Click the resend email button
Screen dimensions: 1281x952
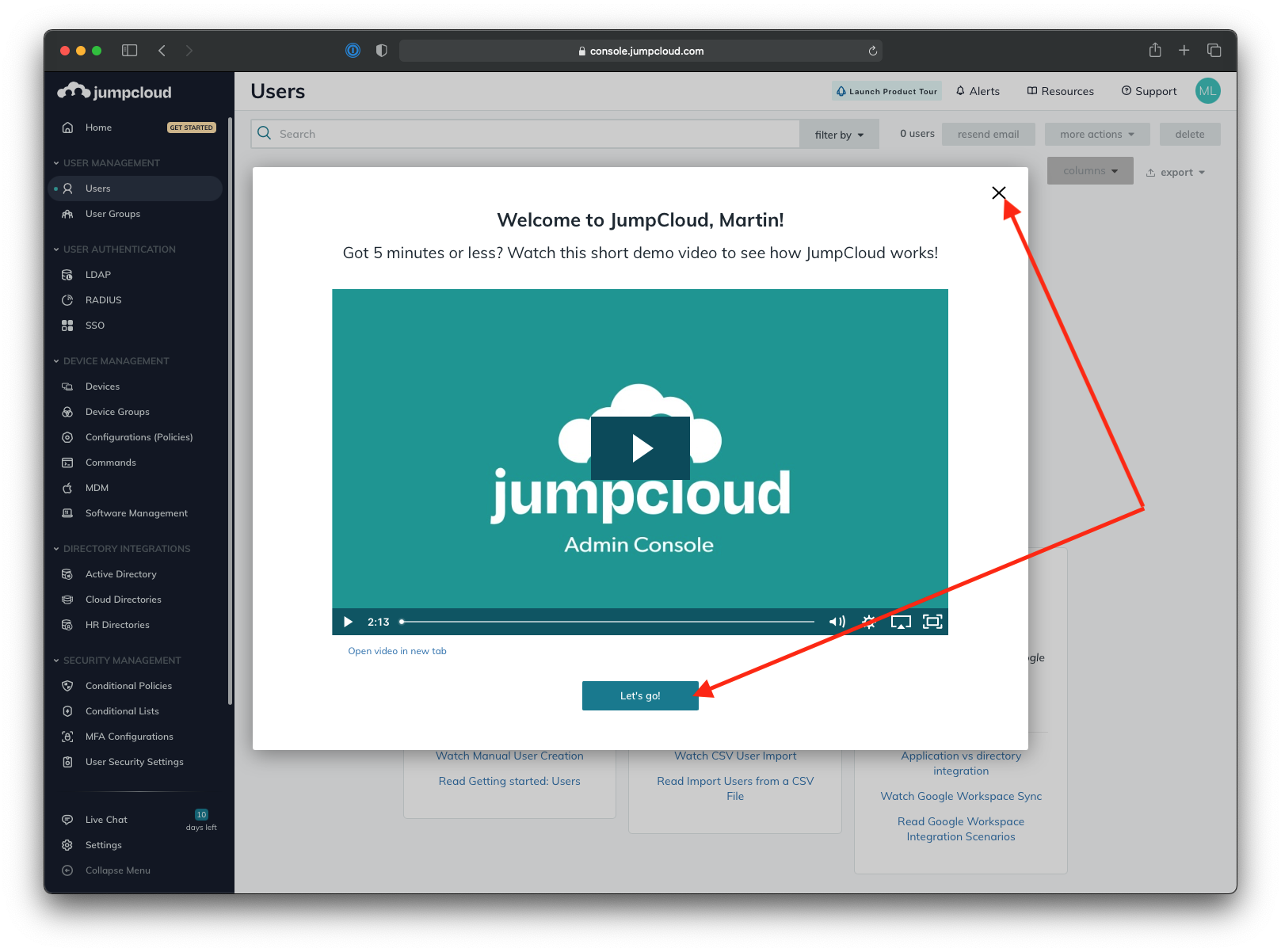click(x=988, y=134)
